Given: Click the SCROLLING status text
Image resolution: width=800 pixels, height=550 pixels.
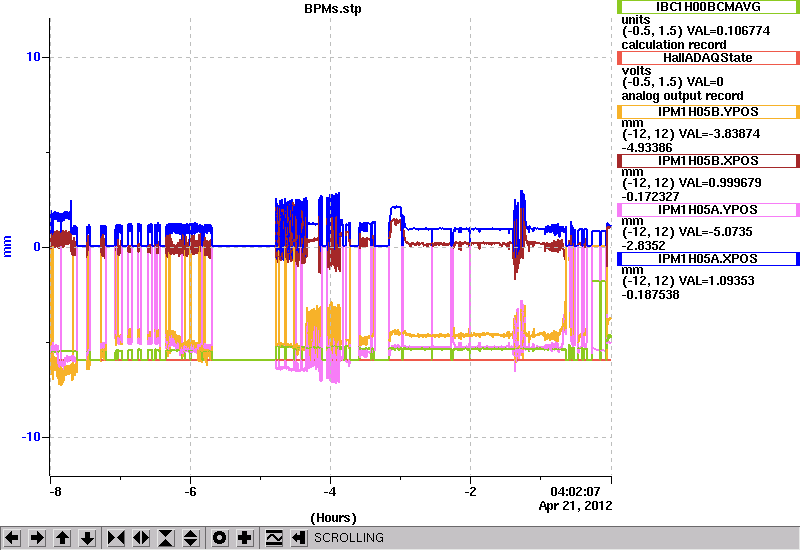Looking at the screenshot, I should (349, 538).
